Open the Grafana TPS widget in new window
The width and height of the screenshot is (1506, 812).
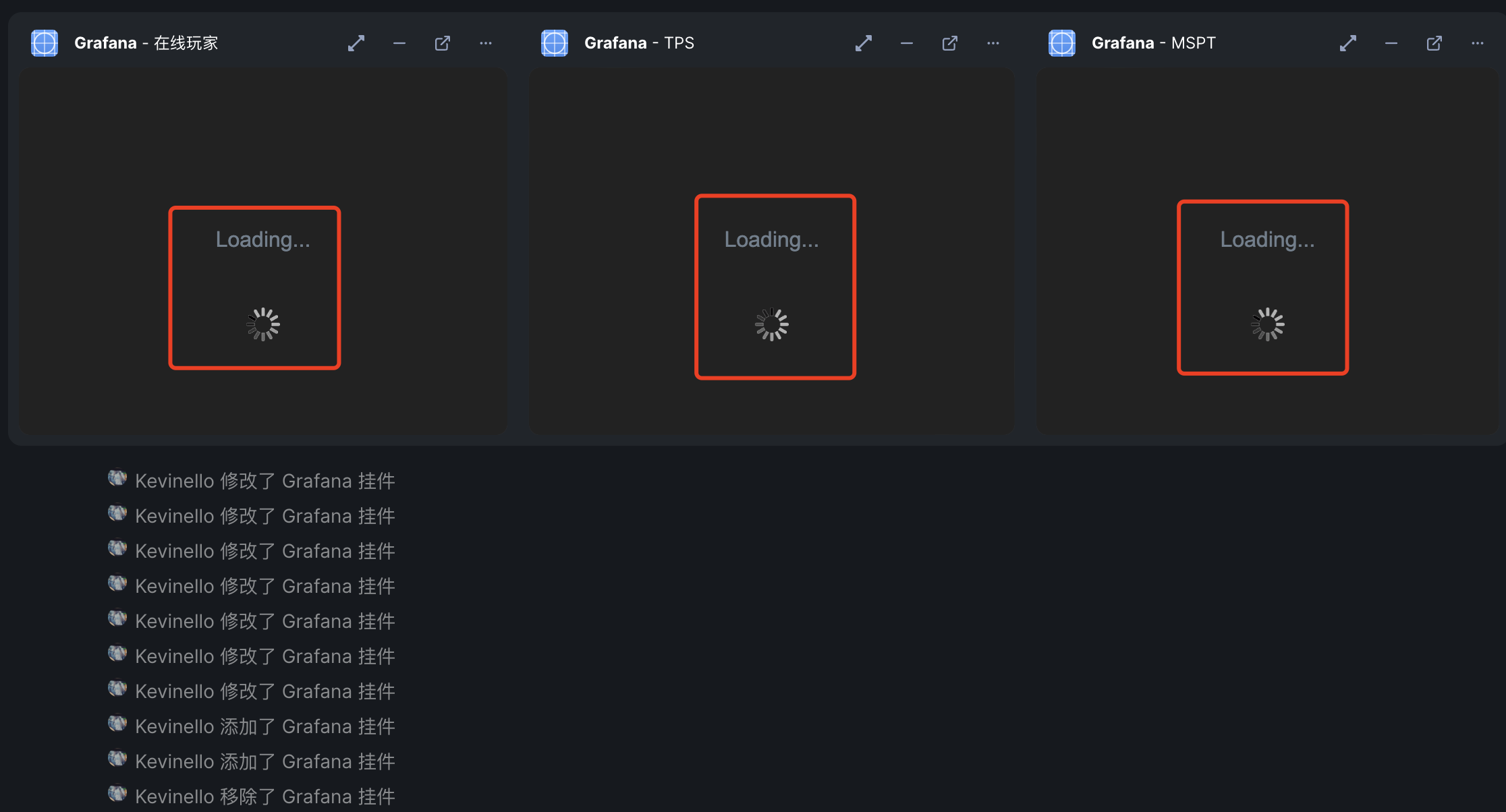click(950, 43)
